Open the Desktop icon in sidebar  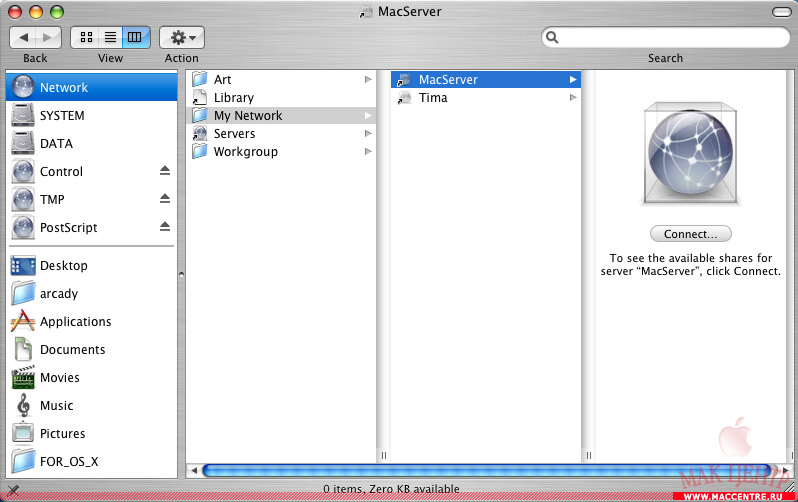tap(23, 265)
